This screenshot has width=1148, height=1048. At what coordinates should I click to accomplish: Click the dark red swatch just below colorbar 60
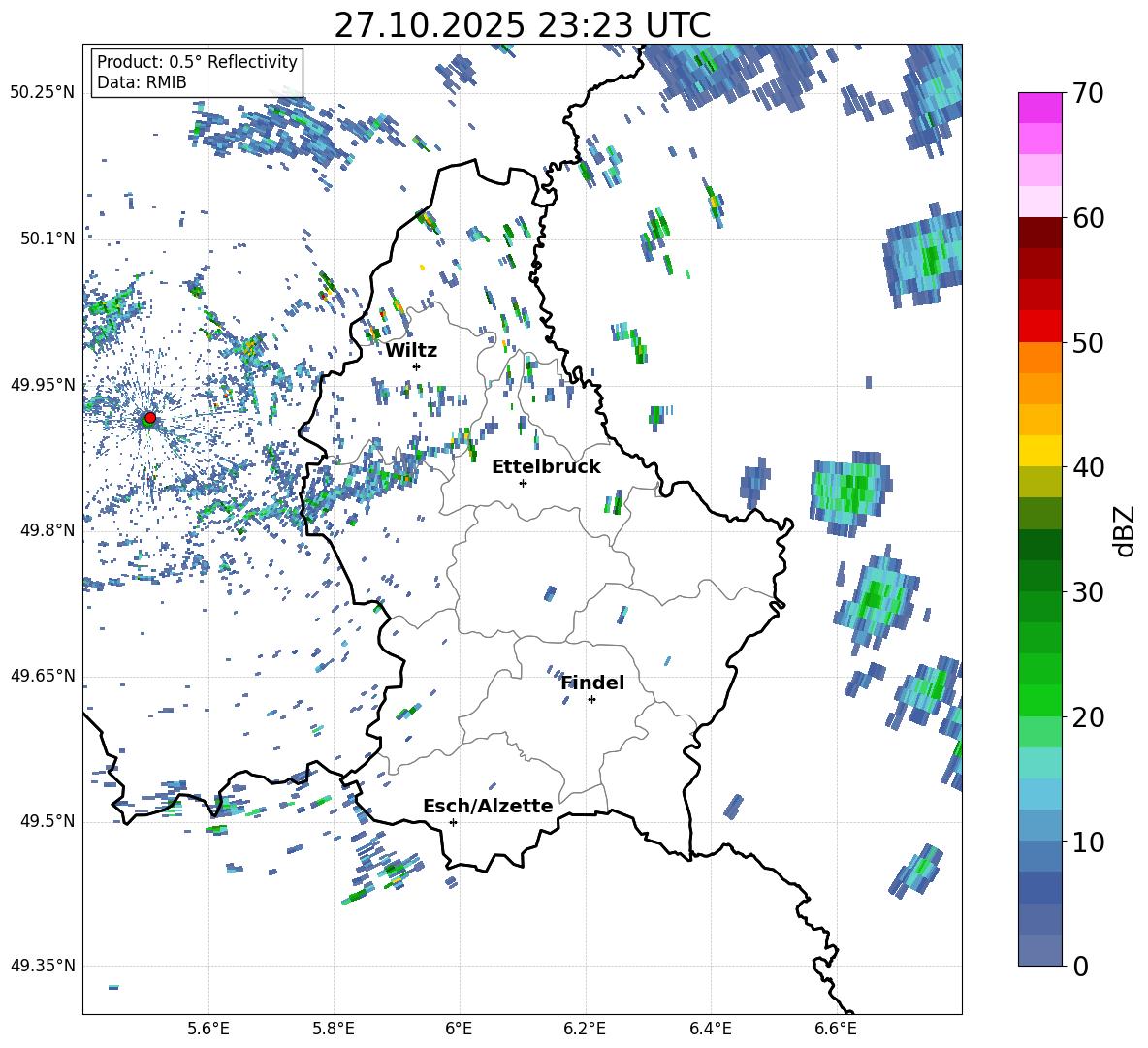[x=1040, y=233]
